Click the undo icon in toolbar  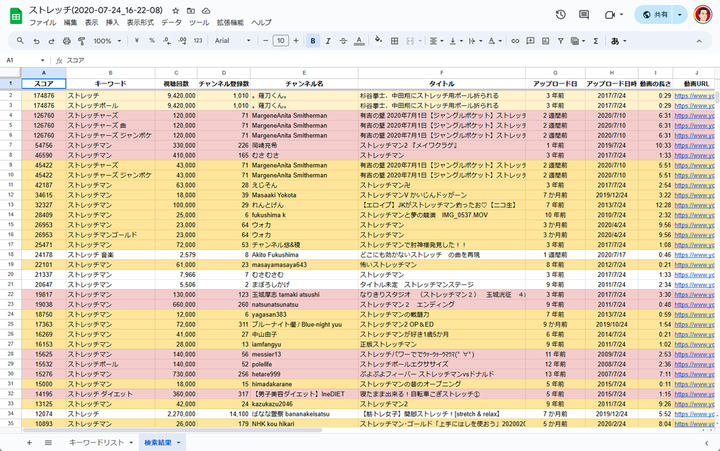click(36, 41)
